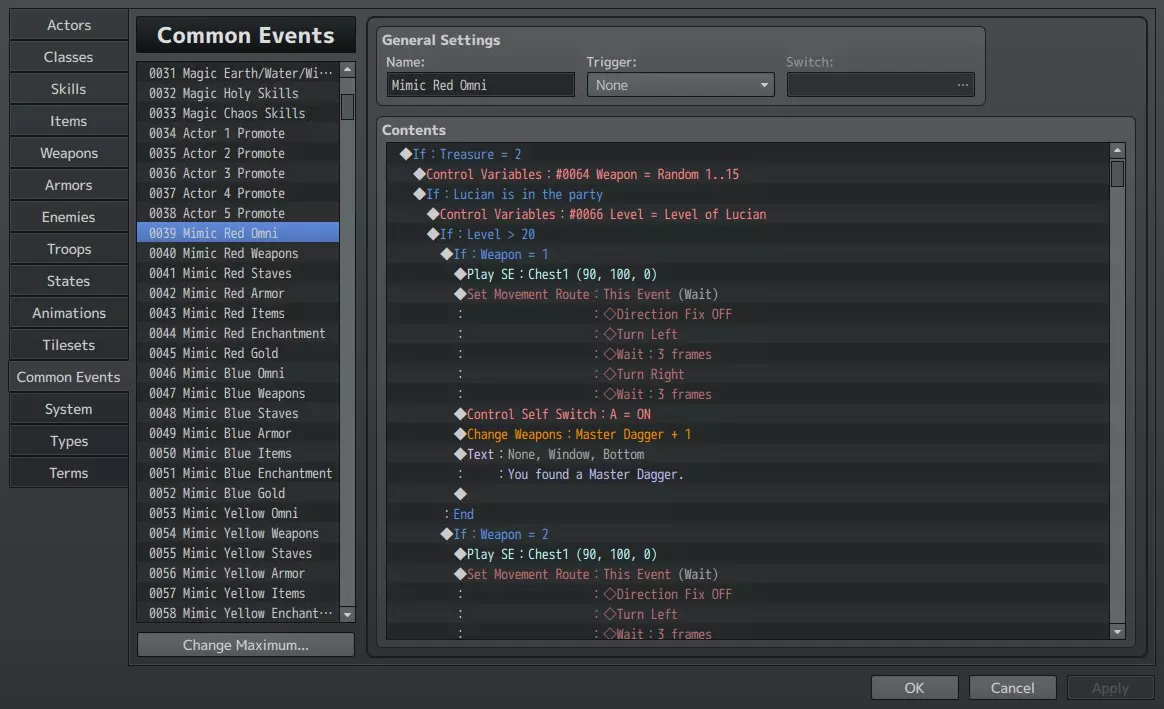Click the event list scrollbar thumb
This screenshot has width=1164, height=709.
click(x=347, y=107)
